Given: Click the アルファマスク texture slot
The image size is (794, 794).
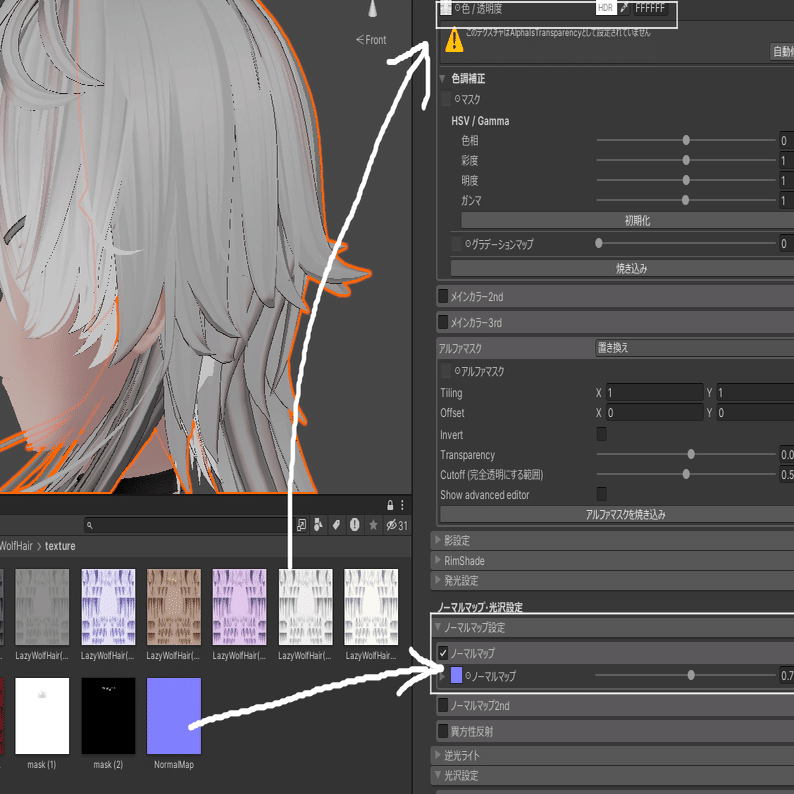Looking at the screenshot, I should coord(446,371).
